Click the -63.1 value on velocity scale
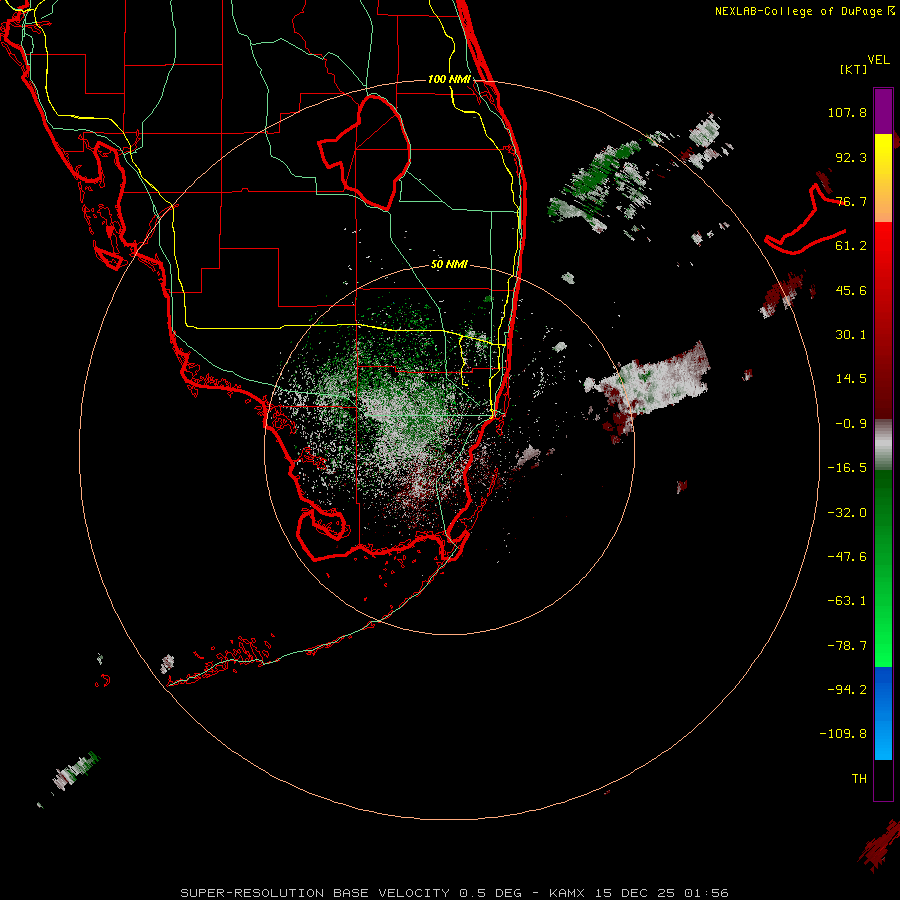This screenshot has width=900, height=900. tap(847, 601)
